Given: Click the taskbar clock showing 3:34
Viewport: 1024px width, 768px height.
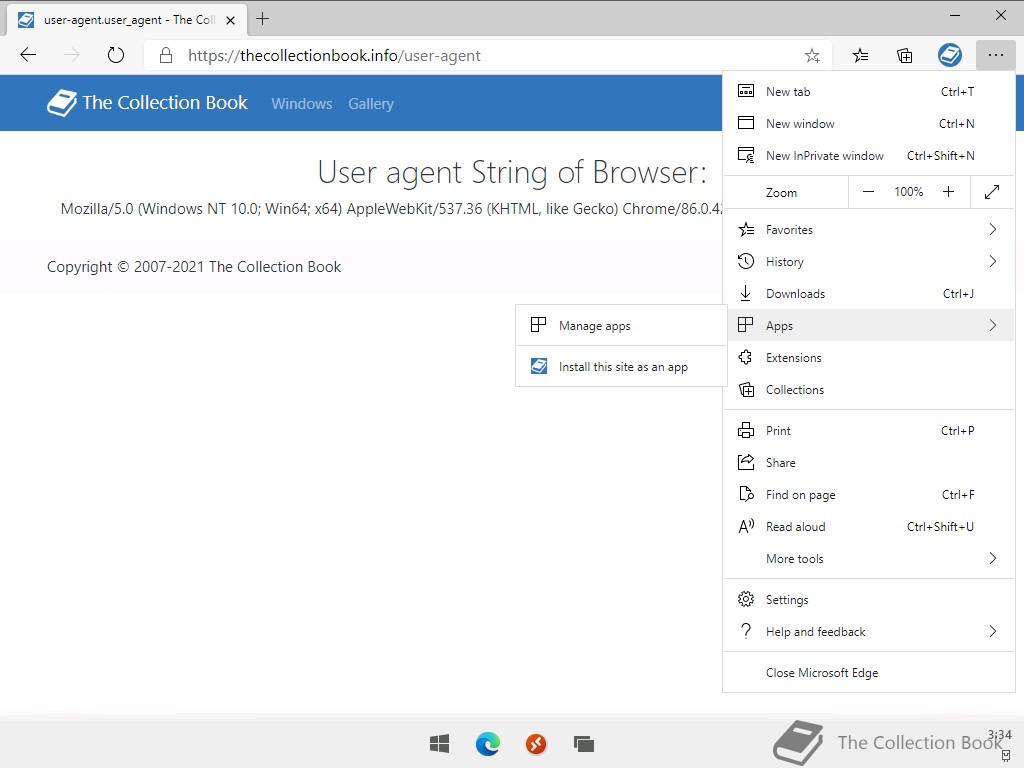Looking at the screenshot, I should (x=1000, y=735).
